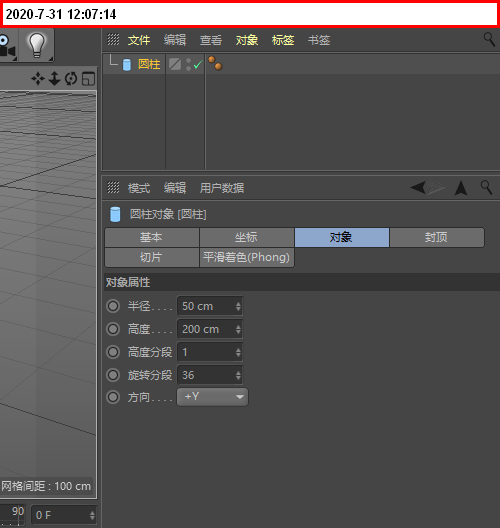500x528 pixels.
Task: Click the cylinder object icon in the tree
Action: 127,64
